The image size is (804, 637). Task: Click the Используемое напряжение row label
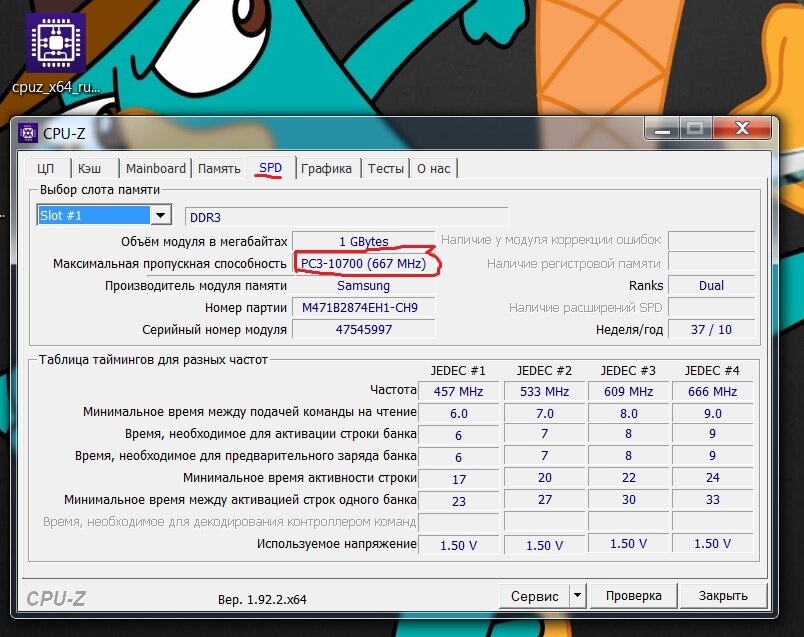[x=336, y=544]
